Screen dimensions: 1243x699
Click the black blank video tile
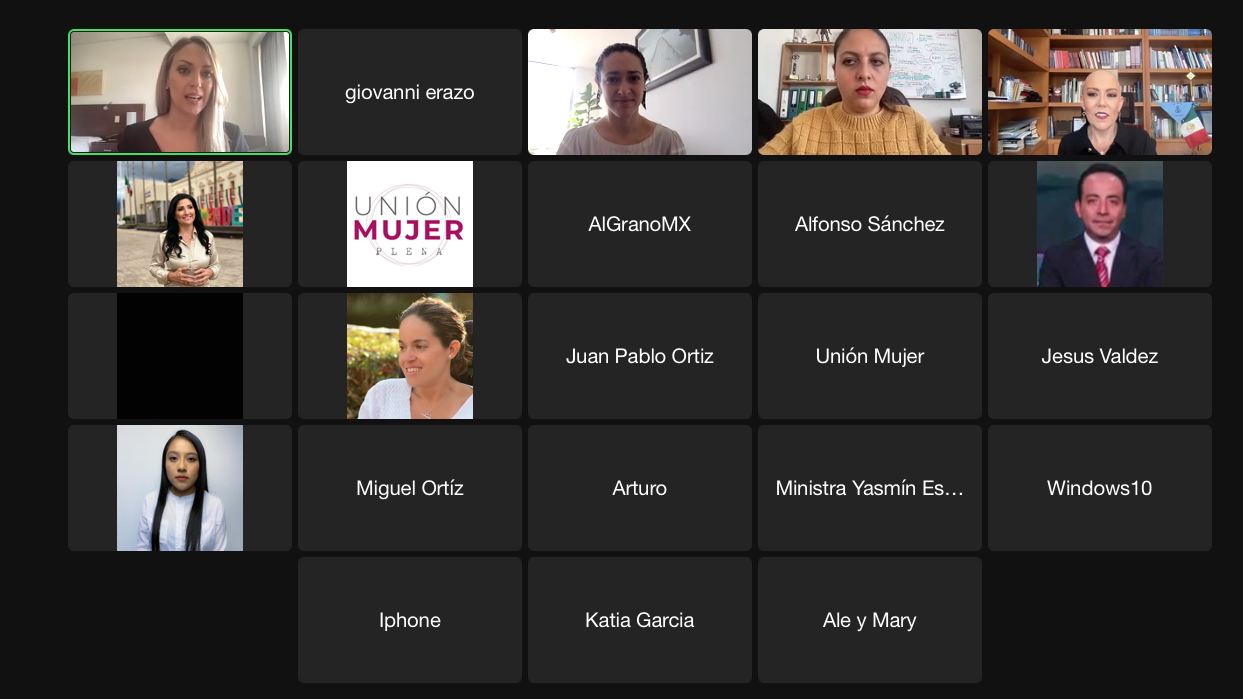180,356
